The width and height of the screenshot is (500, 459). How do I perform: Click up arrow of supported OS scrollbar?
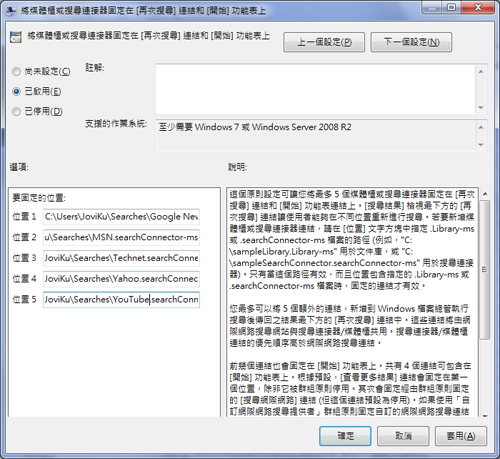[481, 127]
